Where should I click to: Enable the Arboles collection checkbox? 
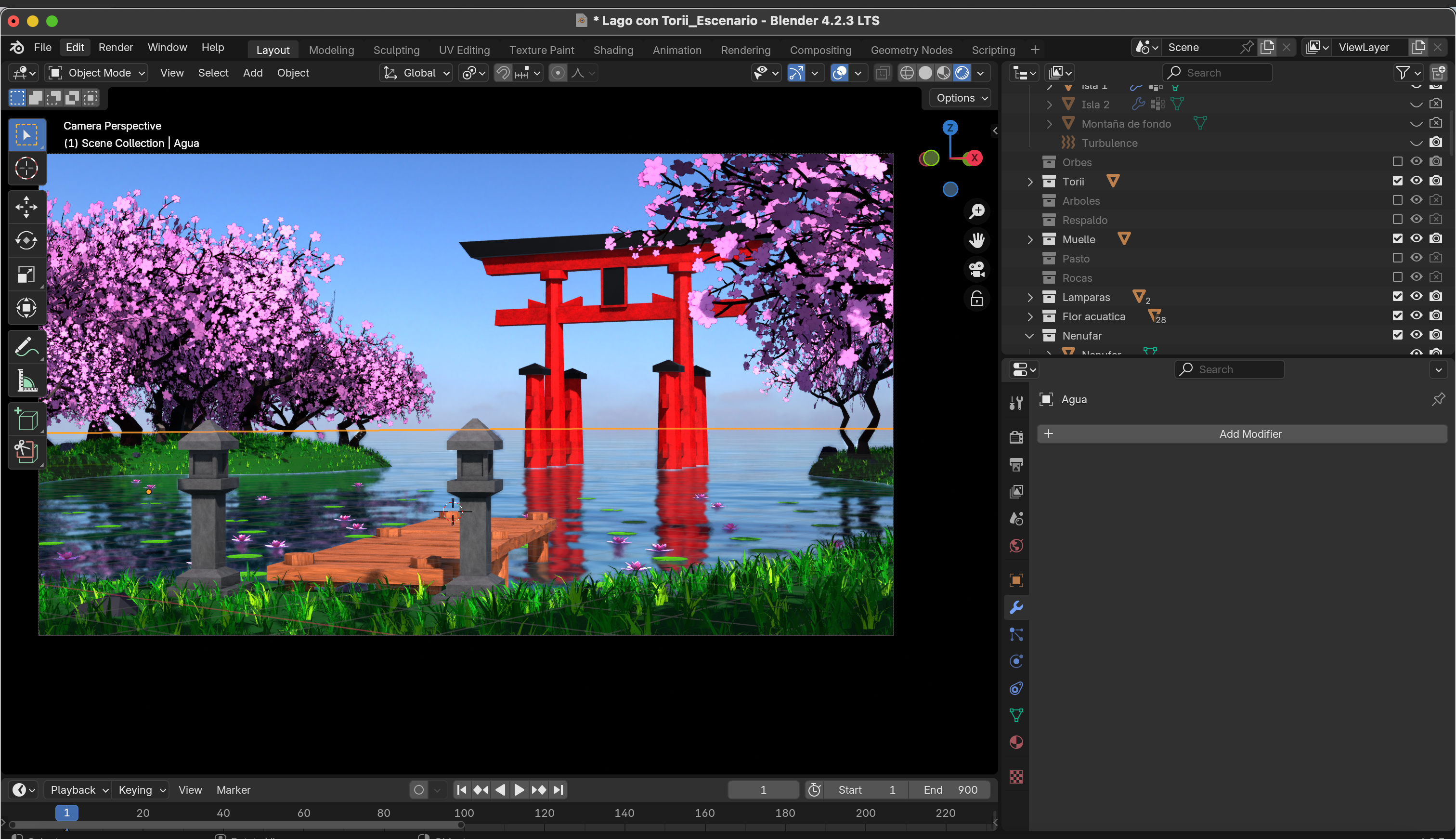coord(1397,200)
